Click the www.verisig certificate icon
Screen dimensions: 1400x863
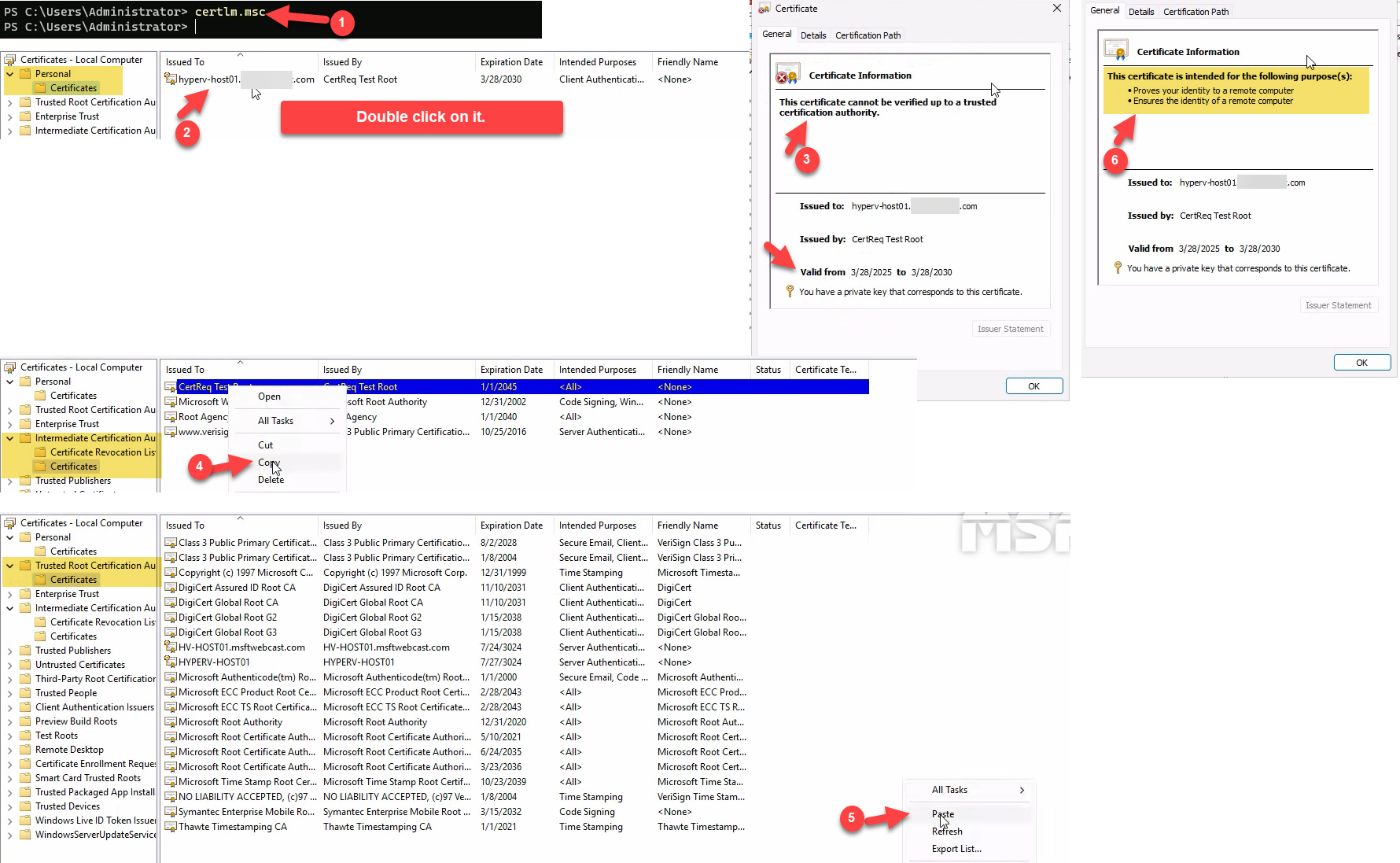(170, 432)
